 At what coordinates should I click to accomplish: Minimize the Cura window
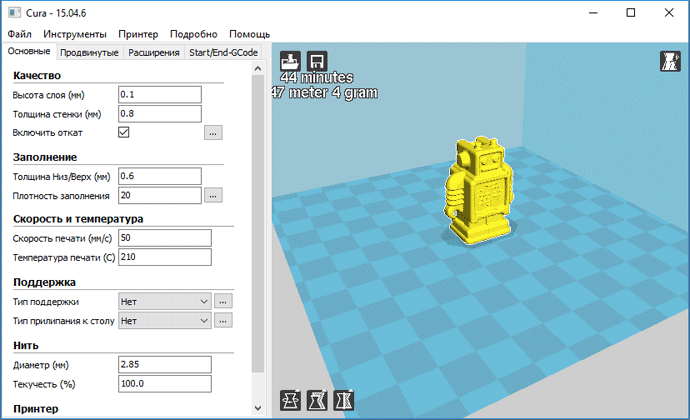pos(593,13)
